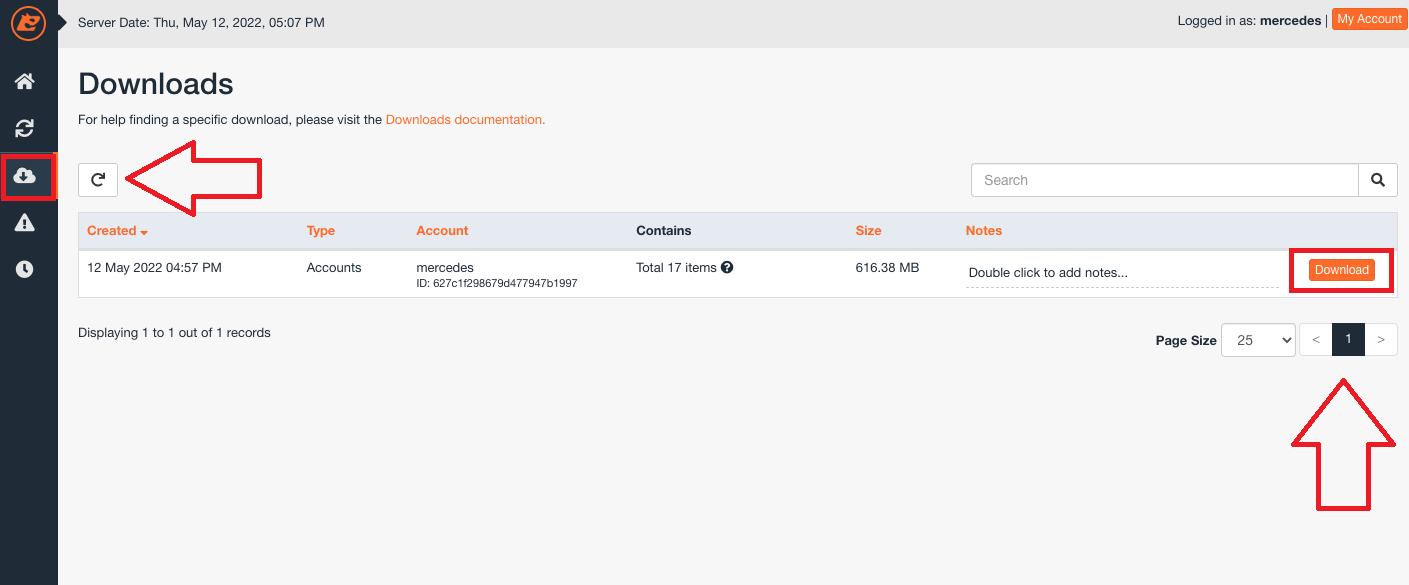Open the Downloads documentation link
Screen dimensions: 1409x585
click(x=465, y=119)
